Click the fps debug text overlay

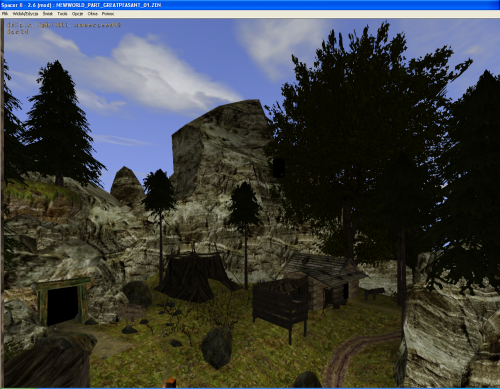click(x=18, y=32)
